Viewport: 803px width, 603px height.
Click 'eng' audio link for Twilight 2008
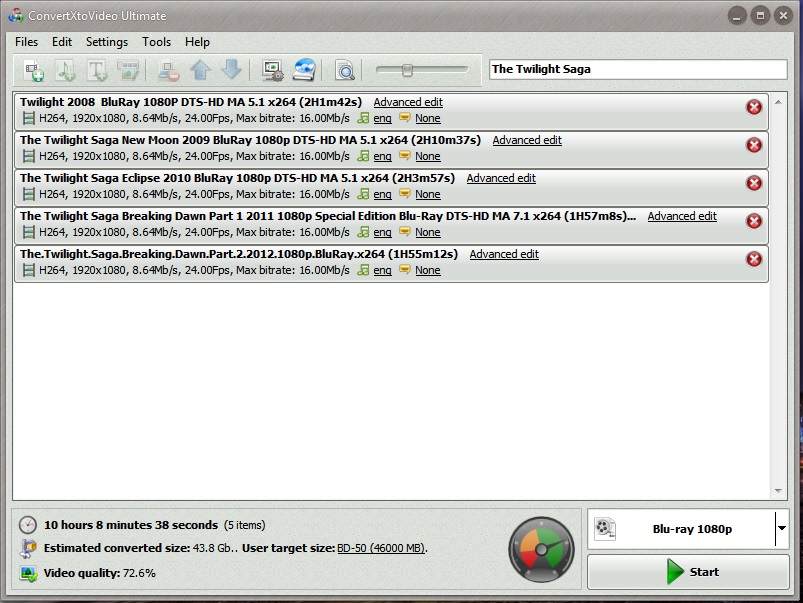pos(383,118)
